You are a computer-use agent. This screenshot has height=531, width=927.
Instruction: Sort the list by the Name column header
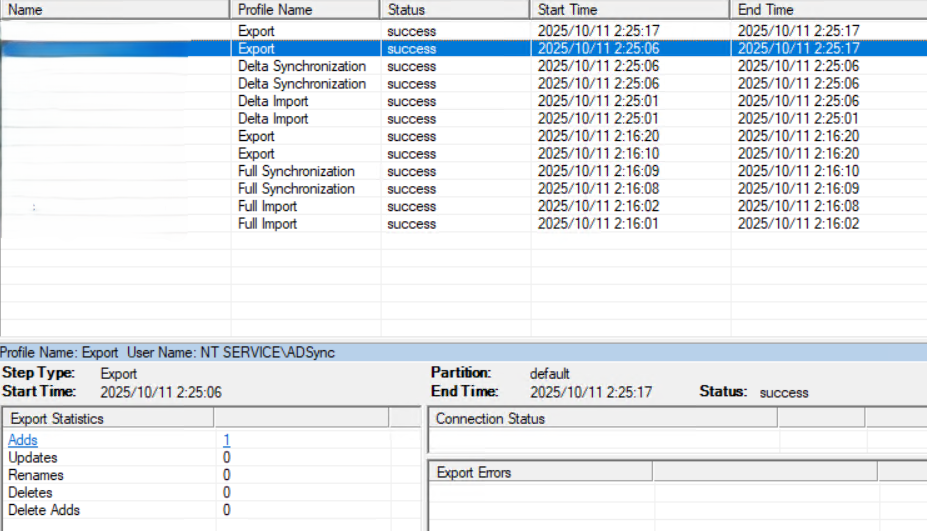coord(115,9)
